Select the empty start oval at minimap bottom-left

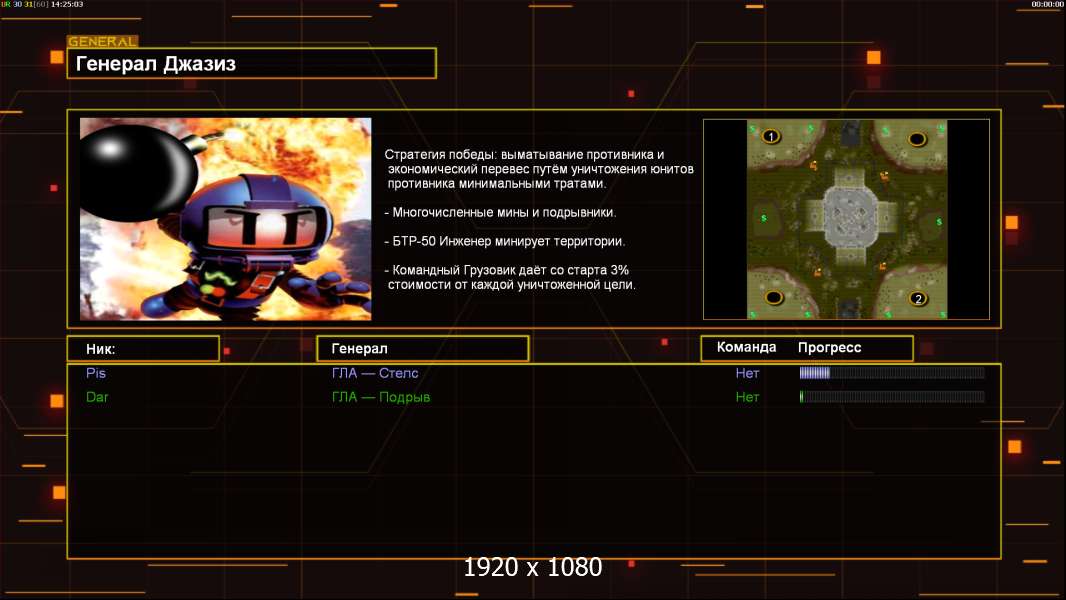pos(774,297)
